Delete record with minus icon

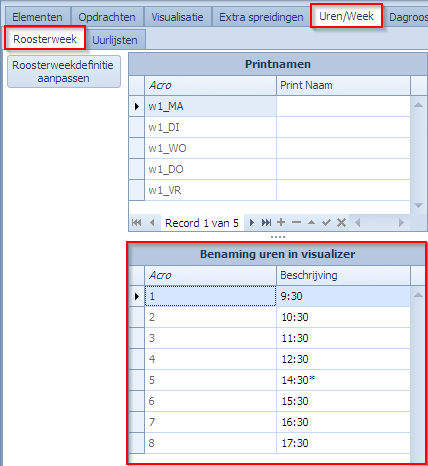click(x=296, y=222)
